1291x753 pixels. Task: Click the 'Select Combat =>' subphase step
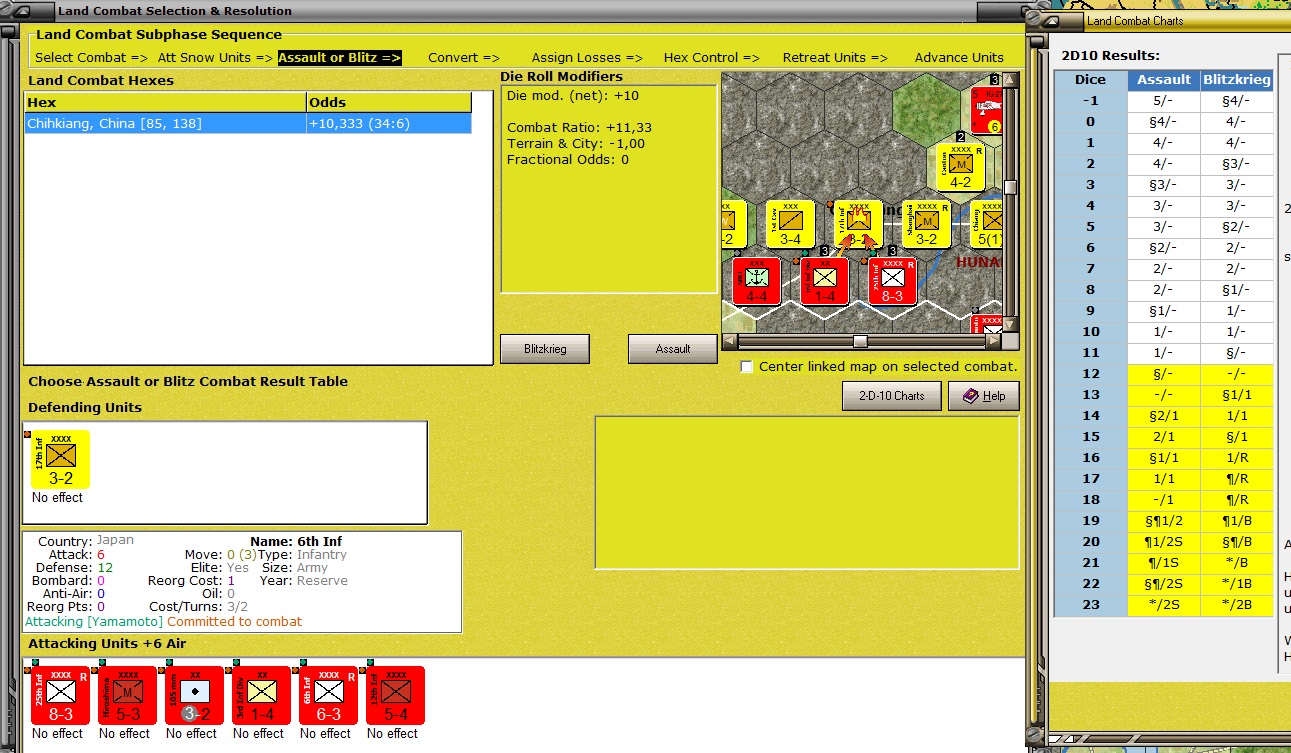coord(91,57)
